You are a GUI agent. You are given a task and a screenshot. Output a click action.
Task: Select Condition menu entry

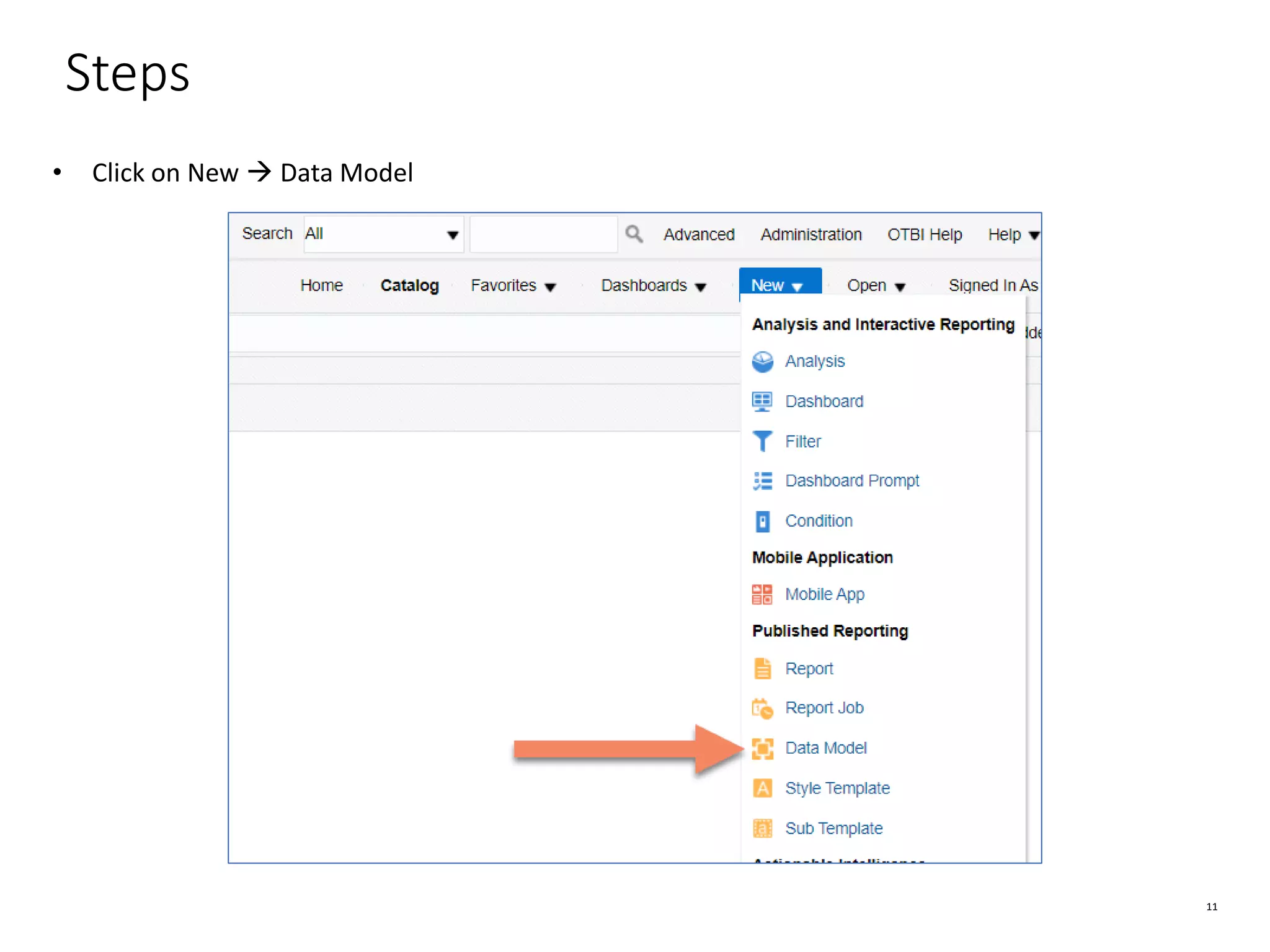819,521
